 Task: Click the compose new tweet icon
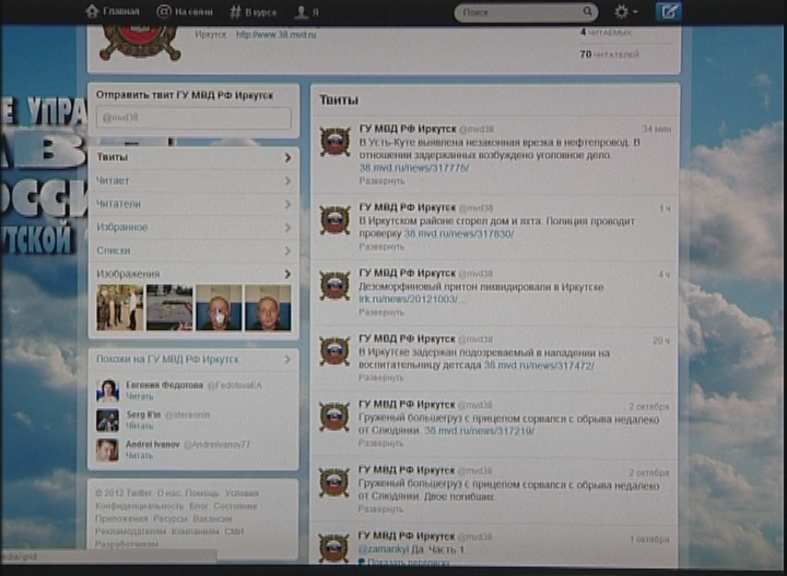pos(669,12)
